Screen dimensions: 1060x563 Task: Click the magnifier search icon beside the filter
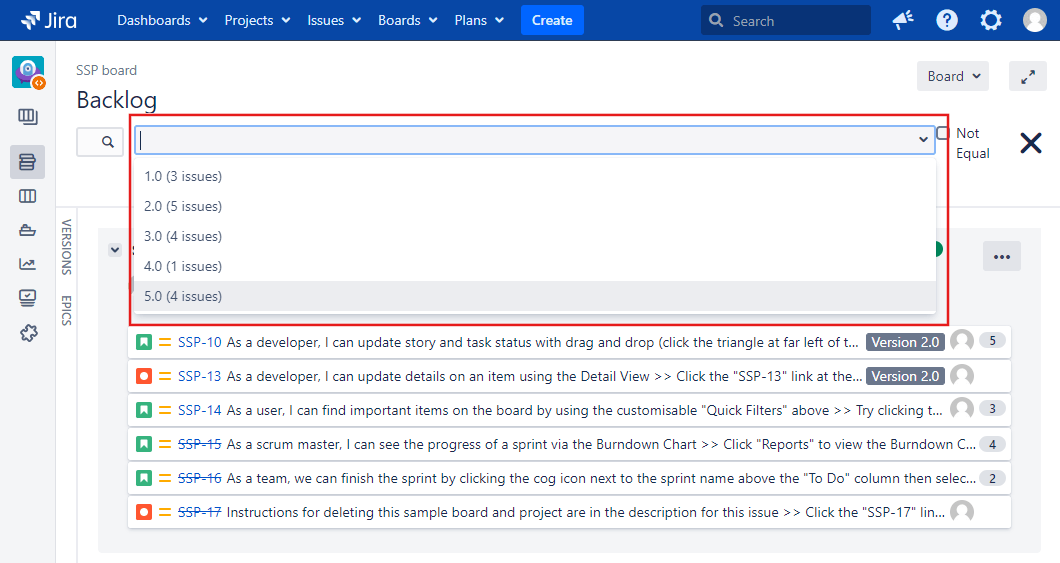click(x=108, y=142)
